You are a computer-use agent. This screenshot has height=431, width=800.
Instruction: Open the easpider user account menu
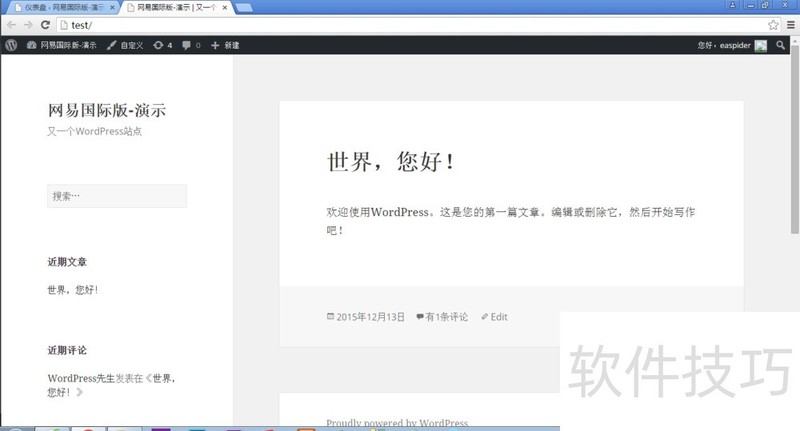[x=732, y=45]
